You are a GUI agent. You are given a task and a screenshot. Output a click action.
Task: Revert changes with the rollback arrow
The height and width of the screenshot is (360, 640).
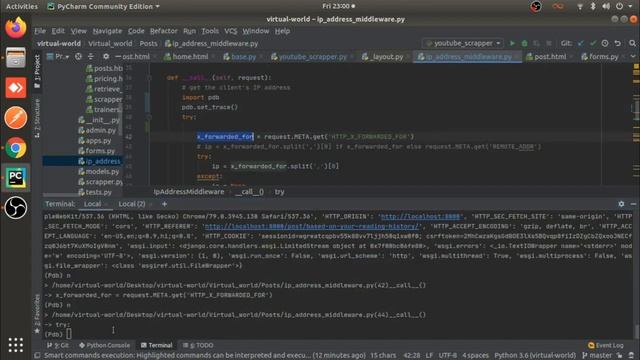click(x=618, y=43)
